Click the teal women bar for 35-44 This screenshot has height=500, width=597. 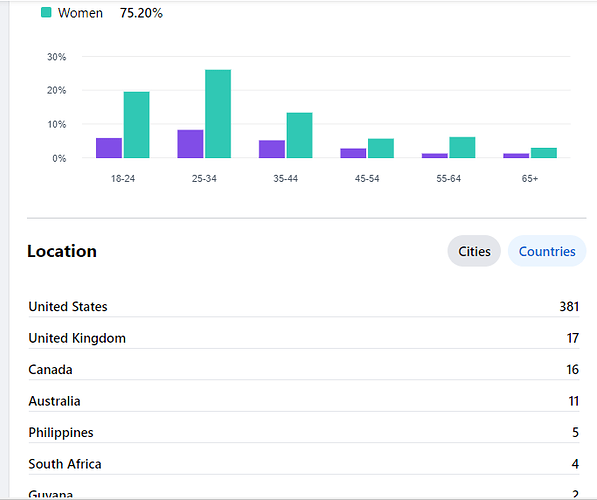[x=299, y=135]
